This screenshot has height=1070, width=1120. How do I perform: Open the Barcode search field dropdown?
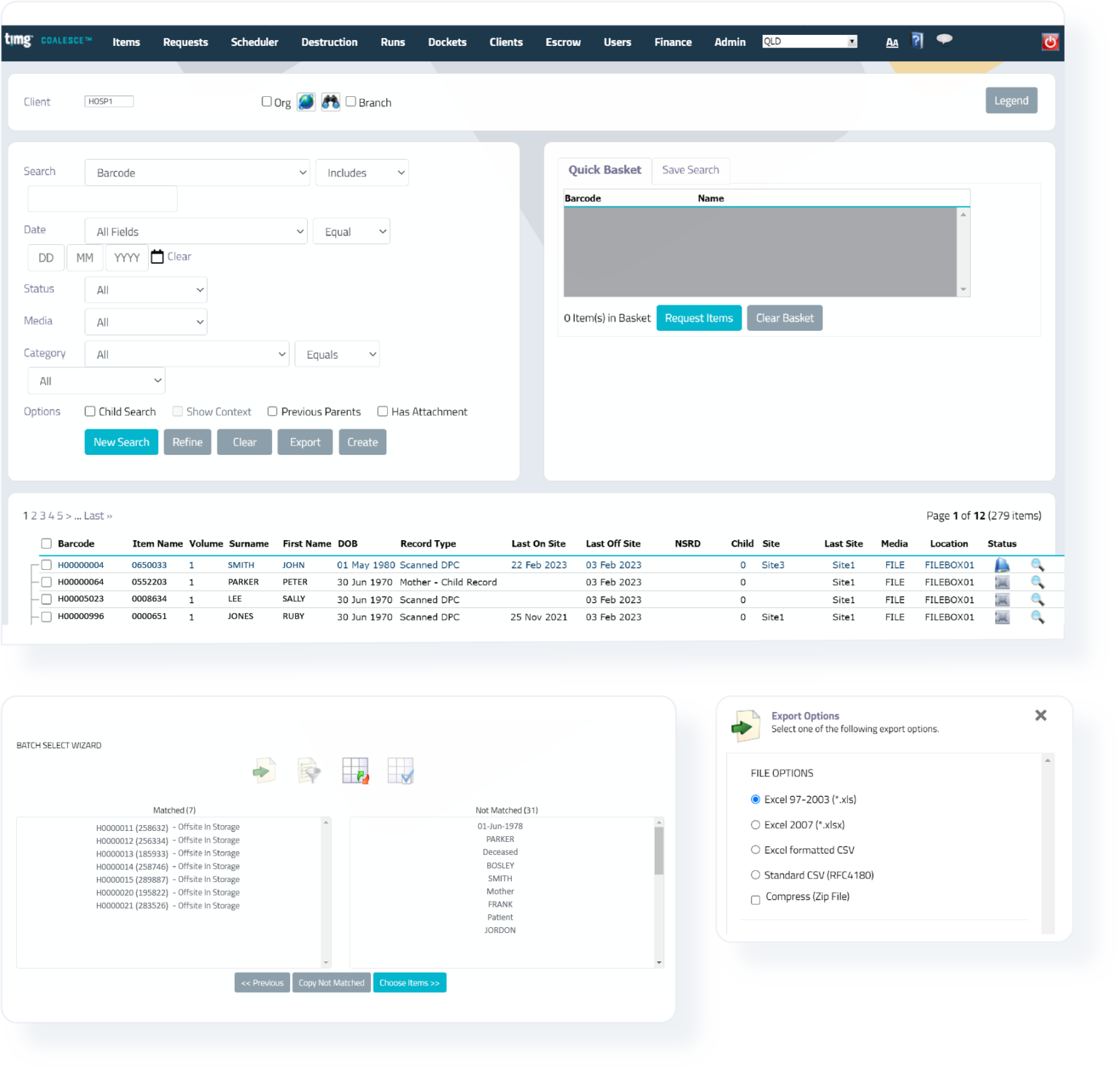[197, 172]
